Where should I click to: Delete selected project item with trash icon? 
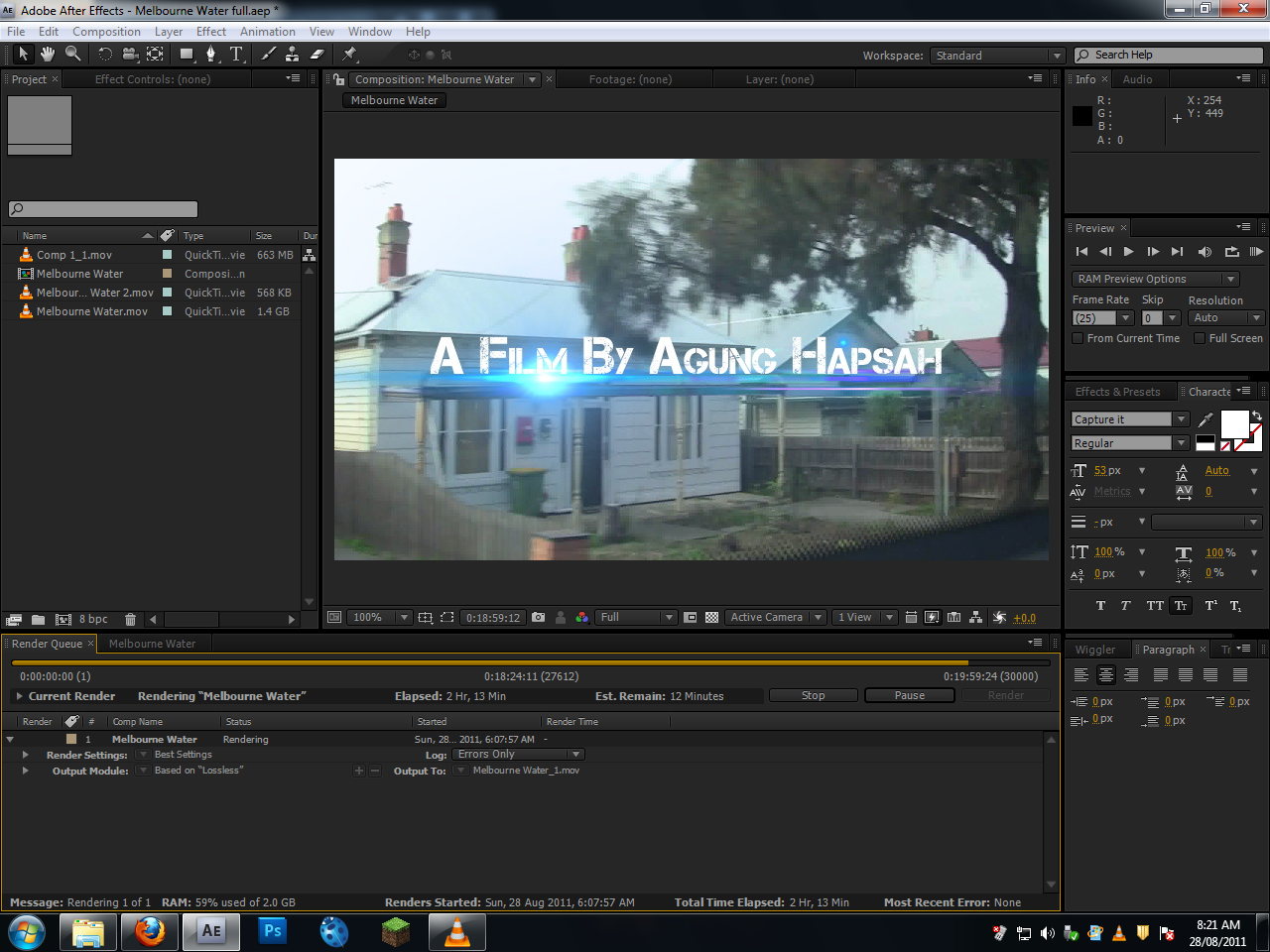130,620
